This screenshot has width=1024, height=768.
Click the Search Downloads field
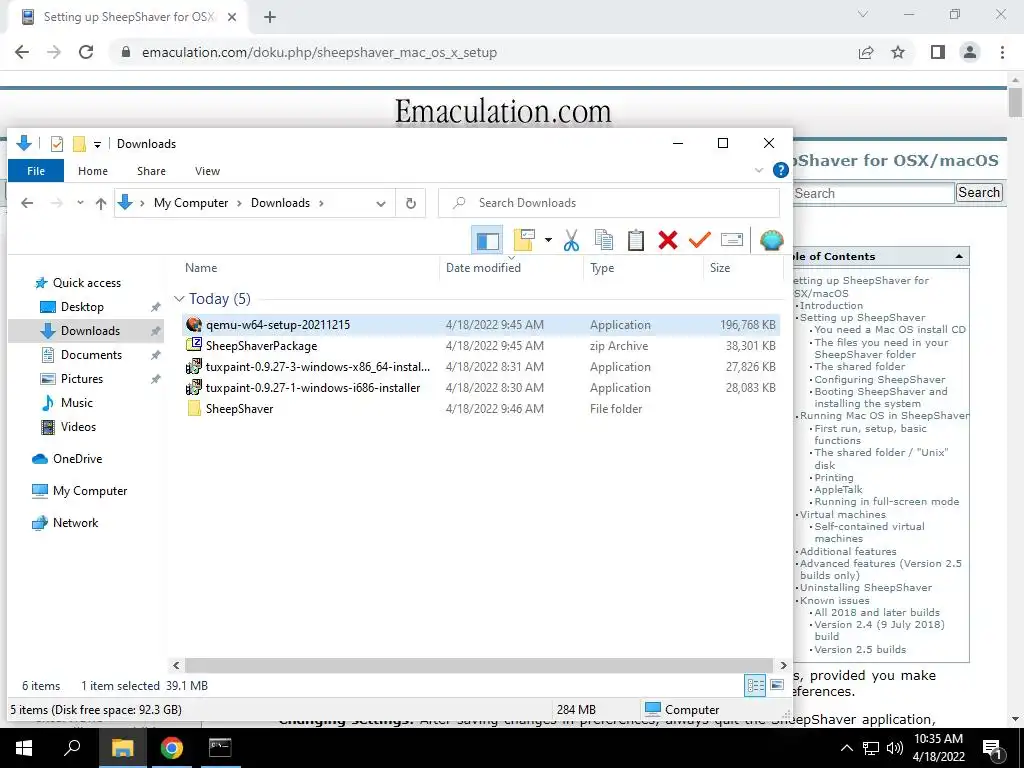609,203
